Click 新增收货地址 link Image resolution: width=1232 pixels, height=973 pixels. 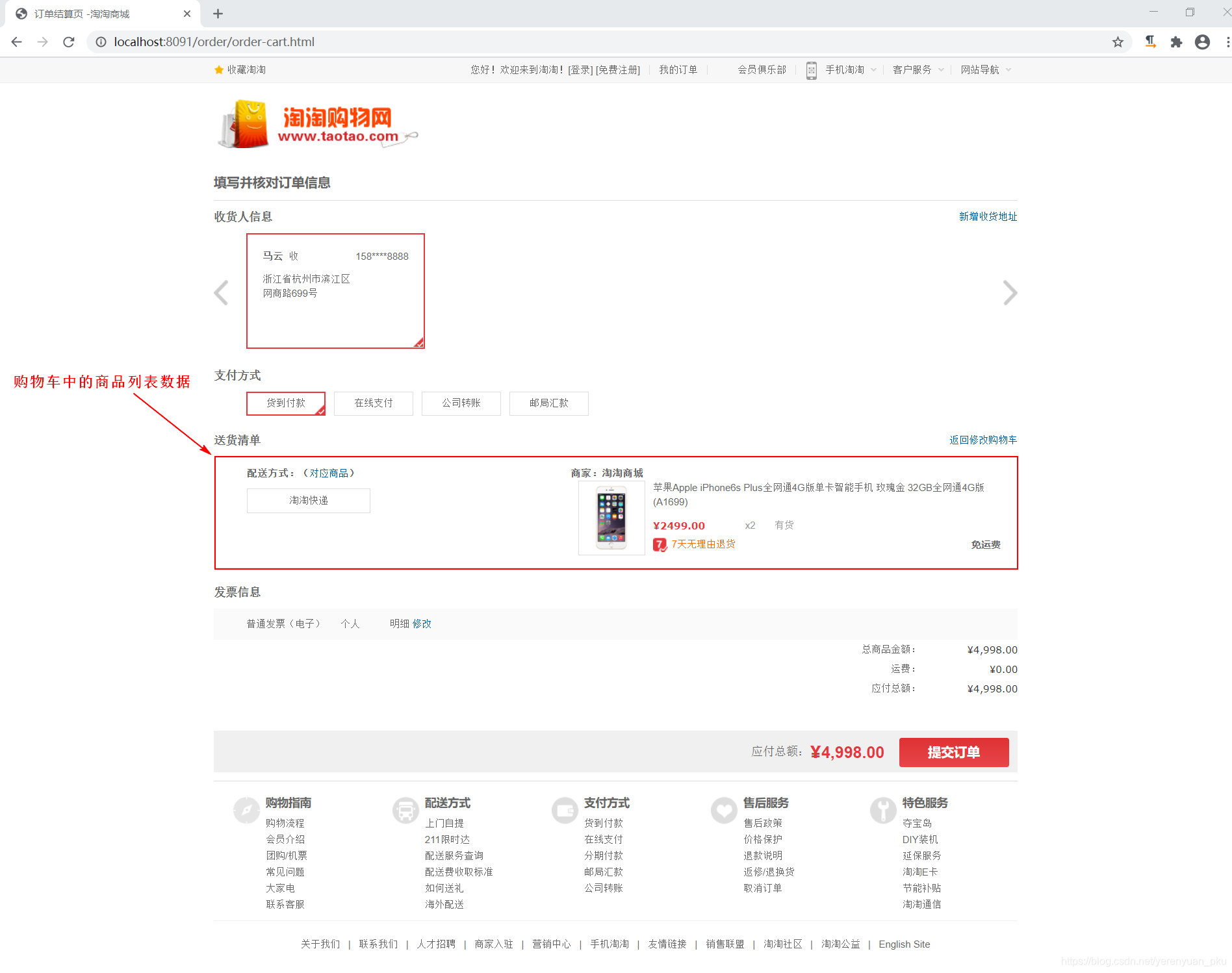[x=988, y=217]
